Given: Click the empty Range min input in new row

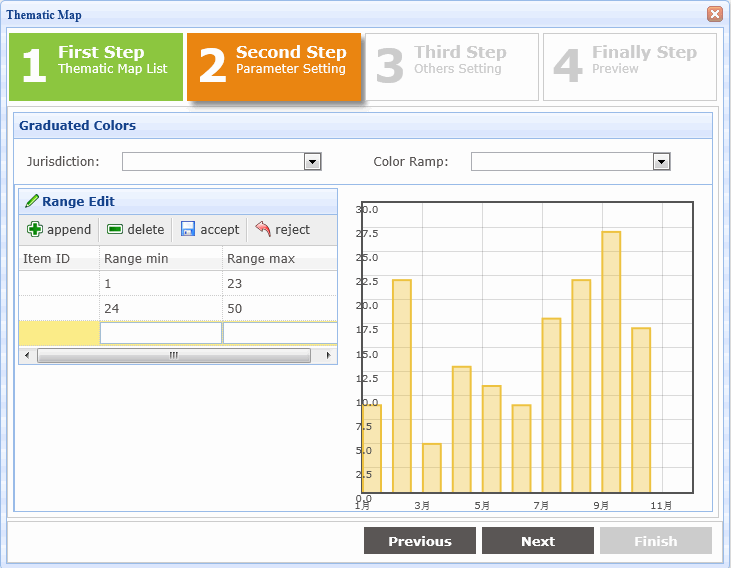Looking at the screenshot, I should 161,333.
